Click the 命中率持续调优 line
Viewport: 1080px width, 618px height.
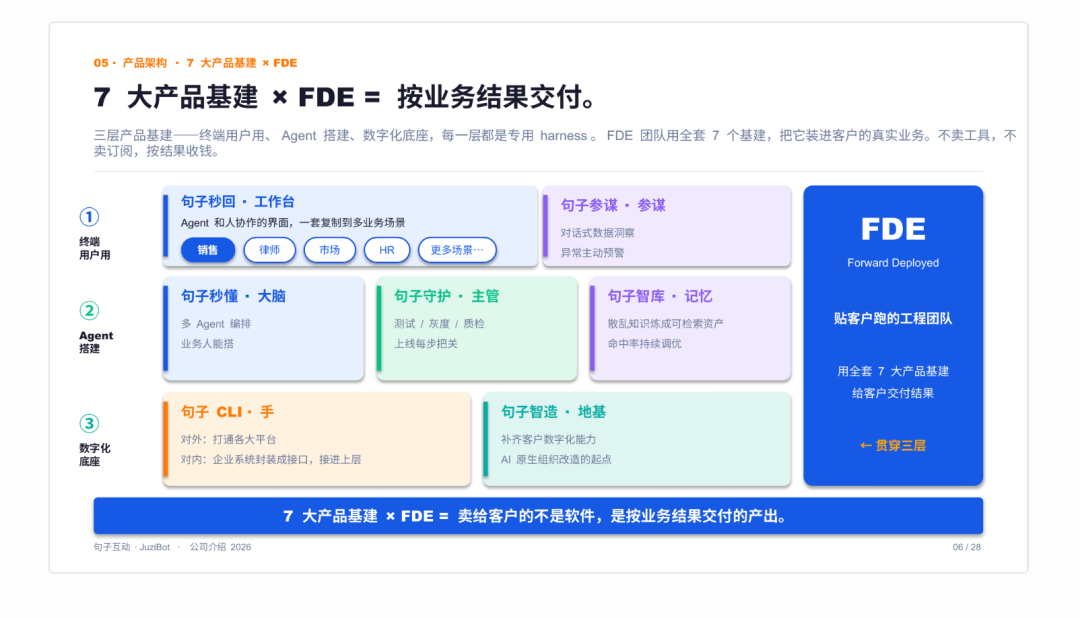644,344
